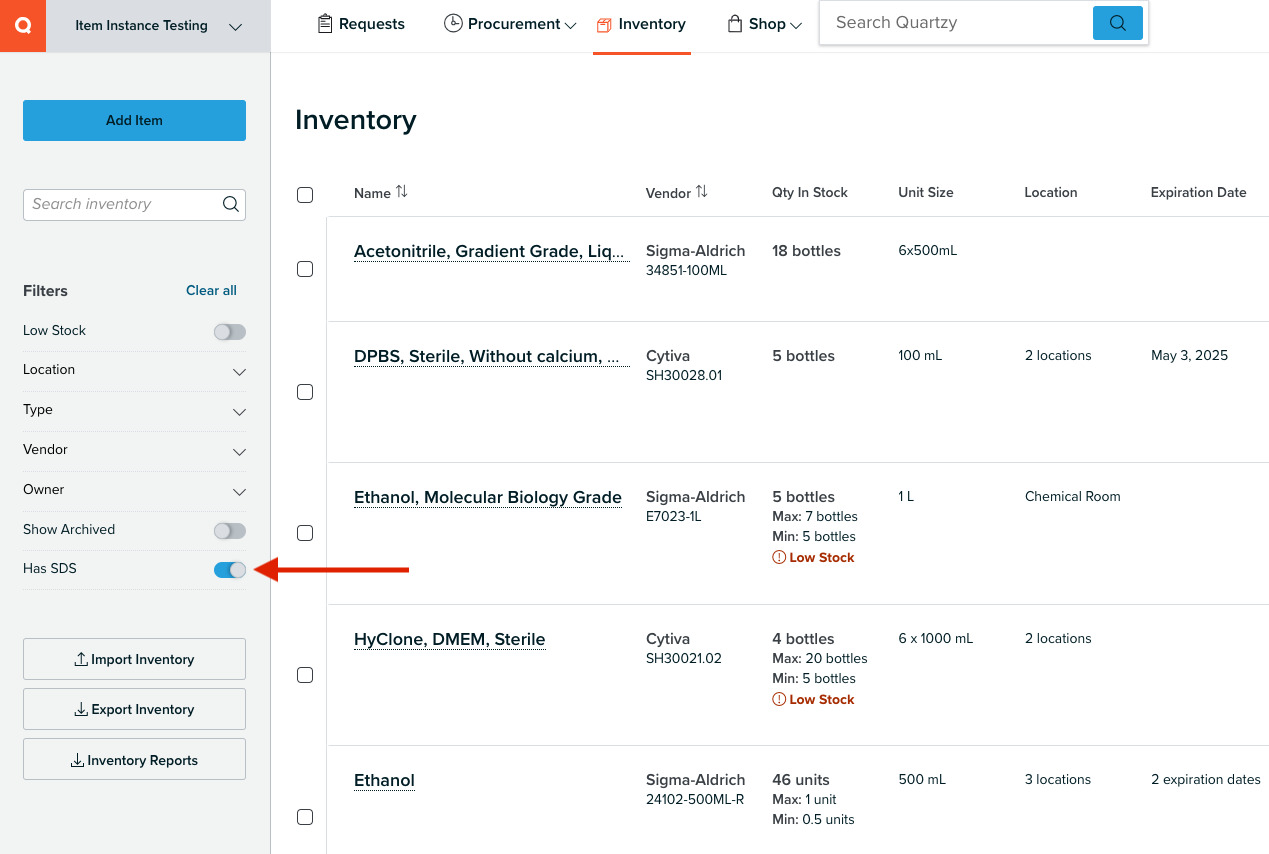Open the Ethanol 500 mL item link
Viewport: 1269px width, 854px height.
click(384, 781)
